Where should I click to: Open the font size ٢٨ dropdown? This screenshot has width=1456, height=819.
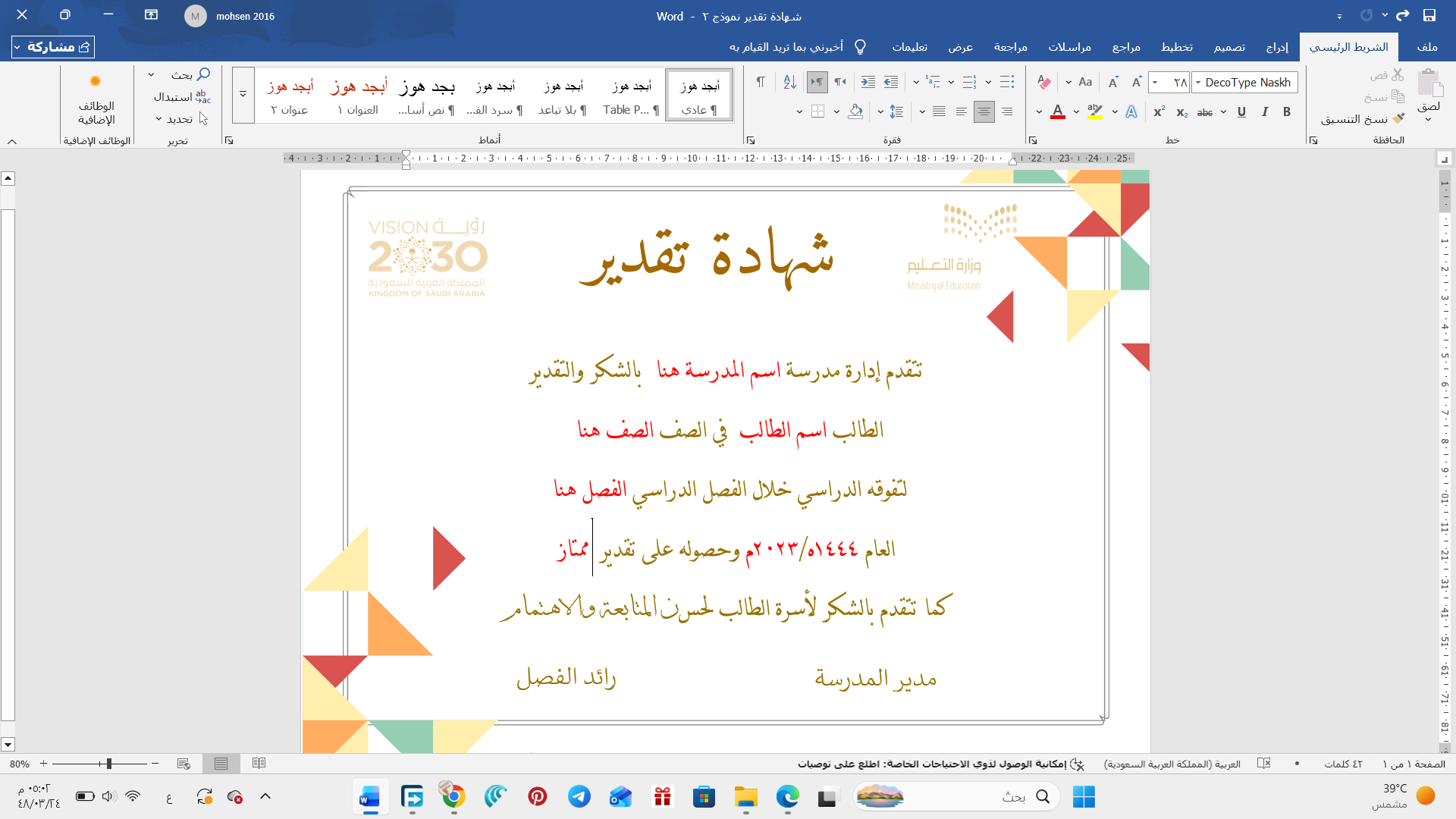click(x=1155, y=82)
